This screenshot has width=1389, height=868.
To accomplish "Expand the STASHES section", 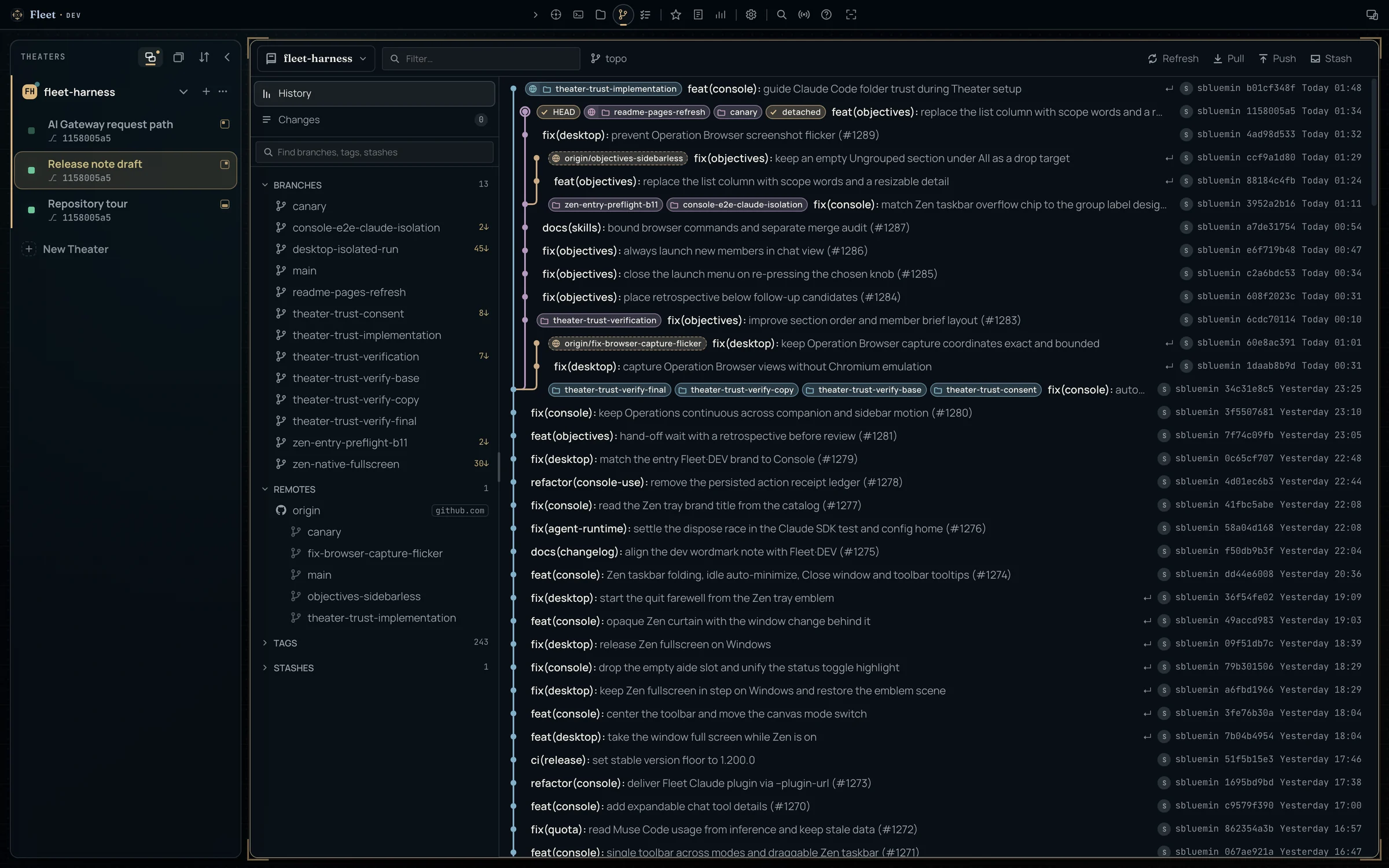I will click(265, 668).
